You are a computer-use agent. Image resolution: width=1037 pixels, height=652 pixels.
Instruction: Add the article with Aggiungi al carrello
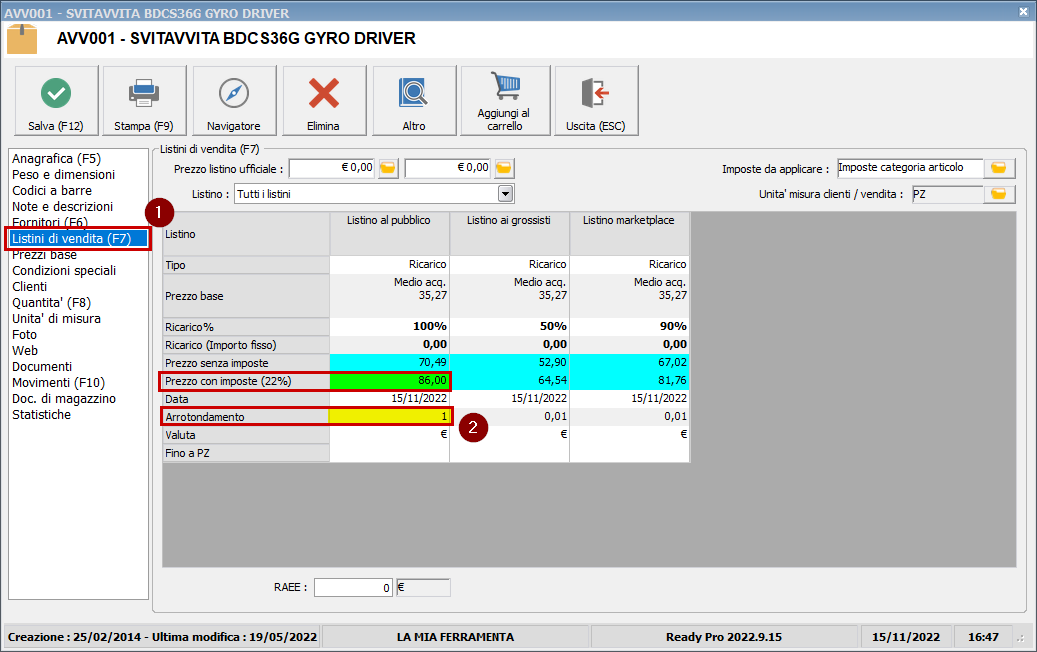(x=505, y=101)
